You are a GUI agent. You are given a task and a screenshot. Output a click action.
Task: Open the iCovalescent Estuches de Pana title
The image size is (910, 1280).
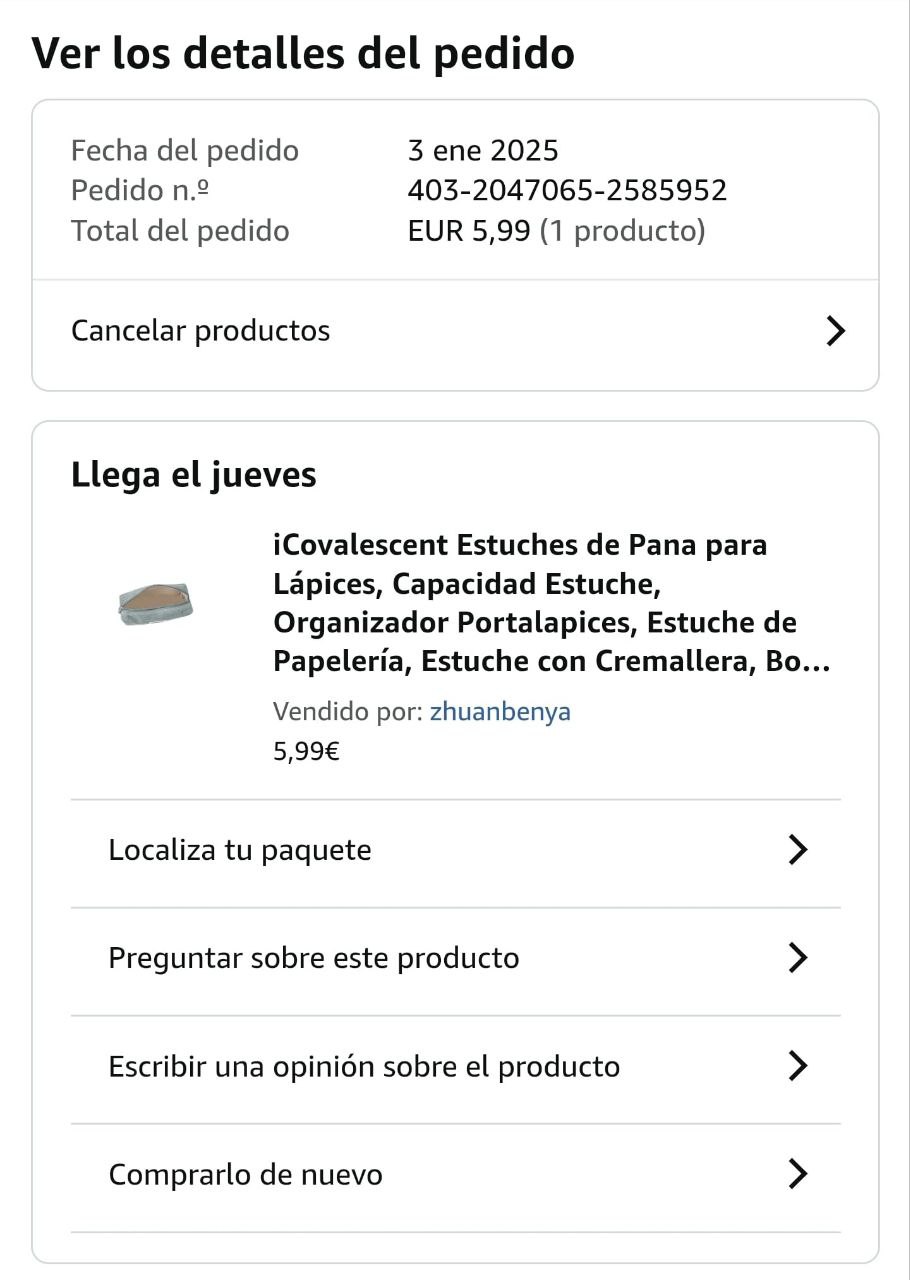click(552, 603)
